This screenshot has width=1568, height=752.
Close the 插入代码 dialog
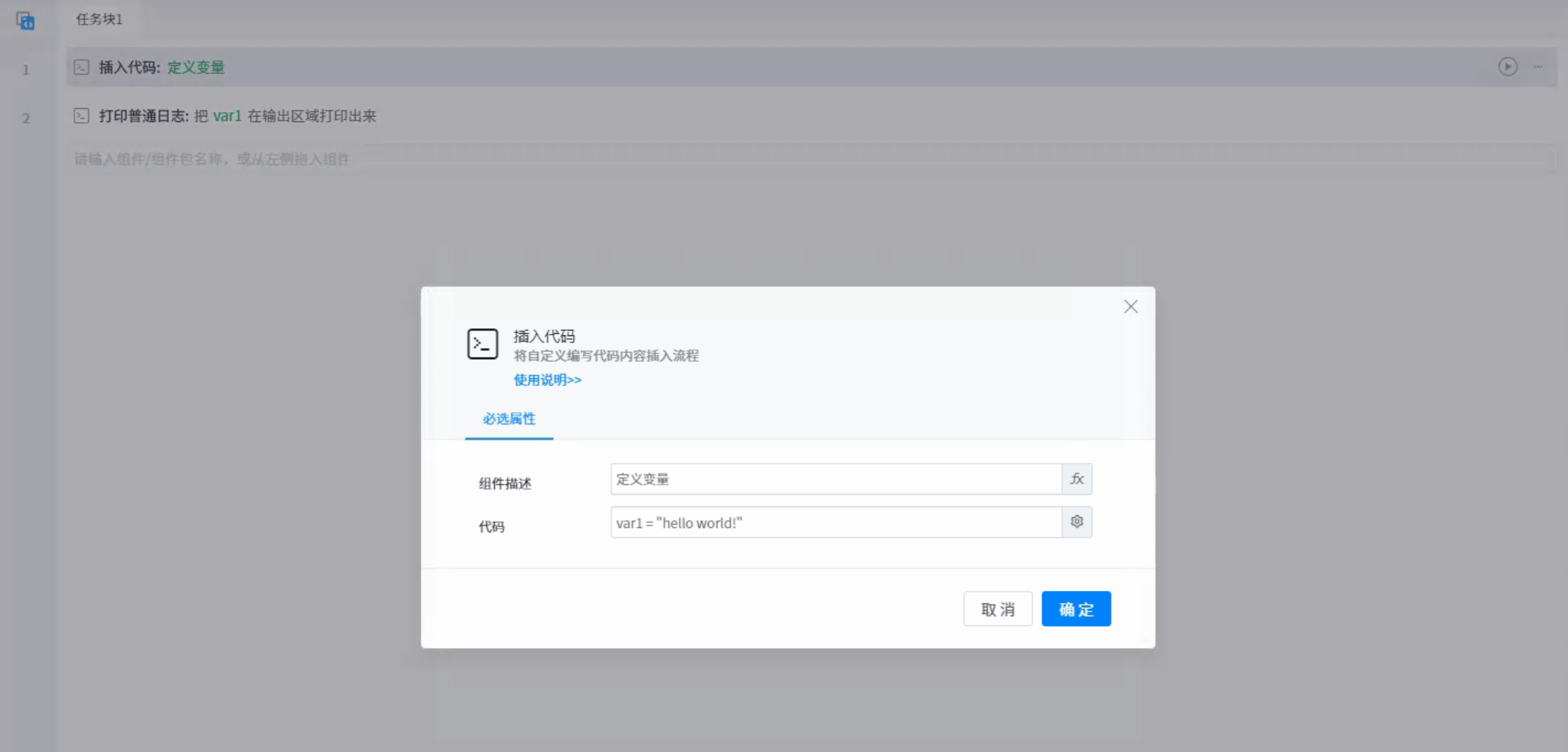point(1130,307)
